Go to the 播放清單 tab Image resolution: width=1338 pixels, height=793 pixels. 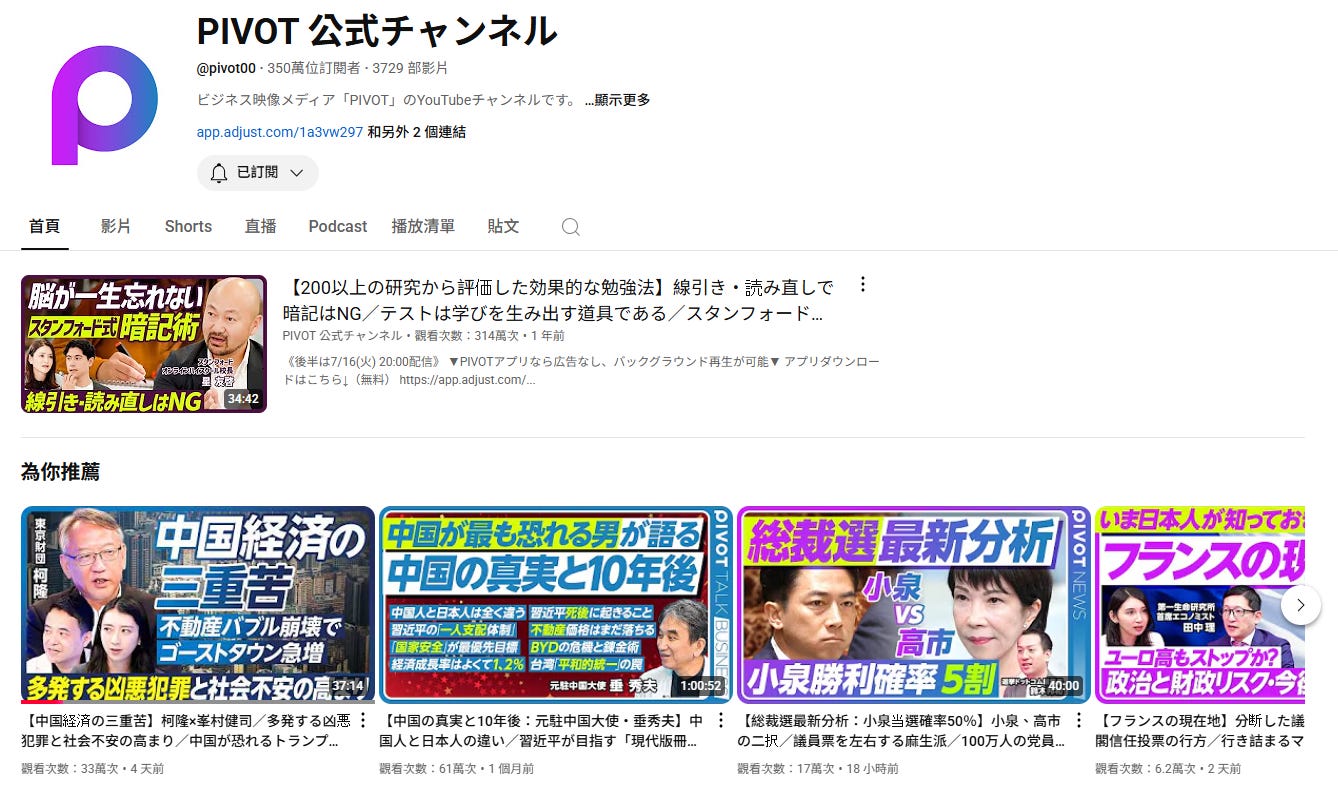coord(423,226)
